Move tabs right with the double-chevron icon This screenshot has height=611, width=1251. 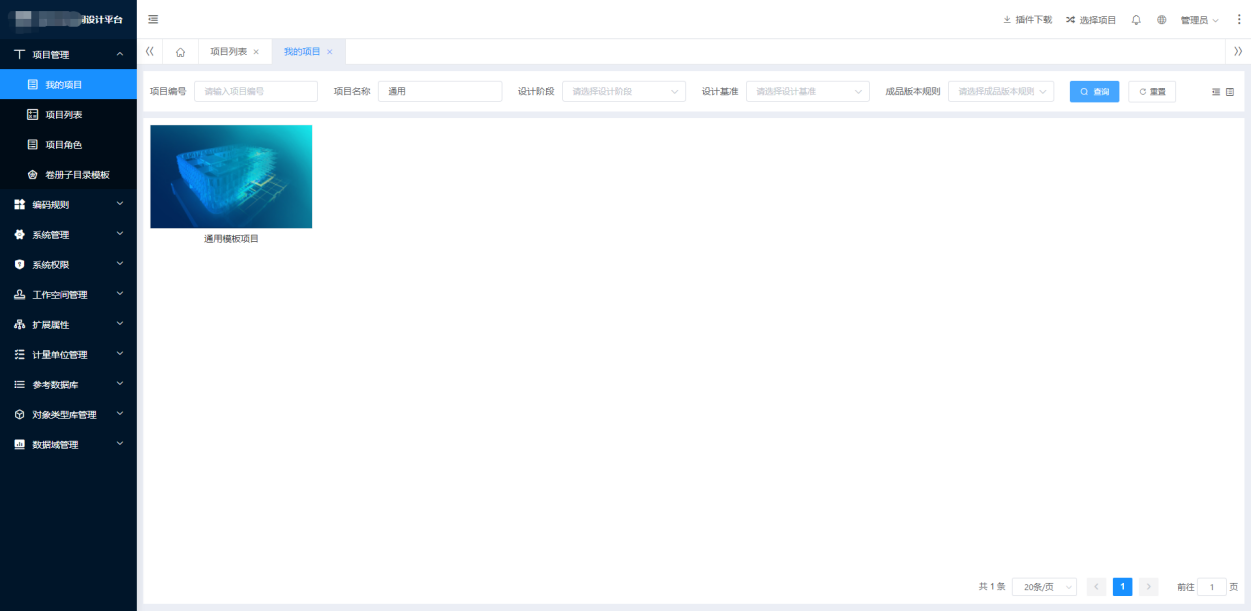[x=1238, y=51]
